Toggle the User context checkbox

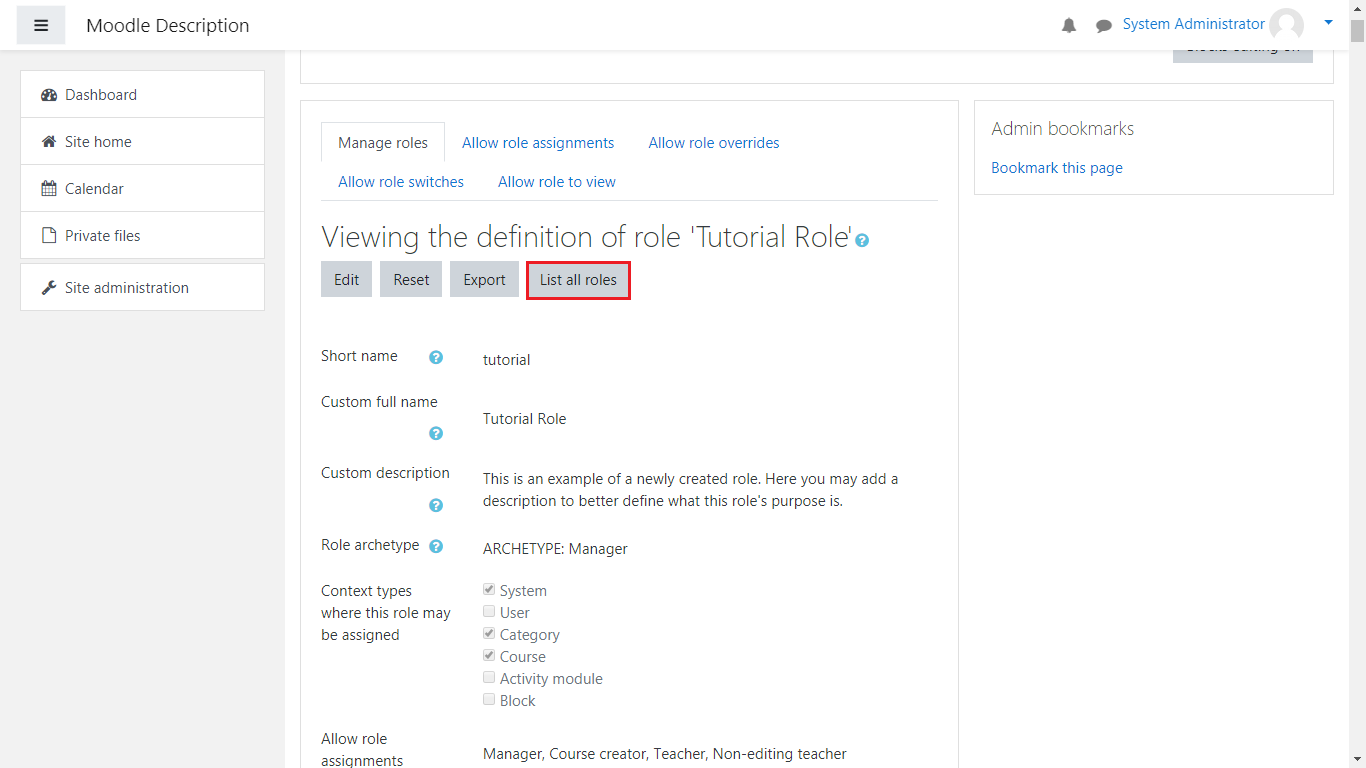click(489, 612)
